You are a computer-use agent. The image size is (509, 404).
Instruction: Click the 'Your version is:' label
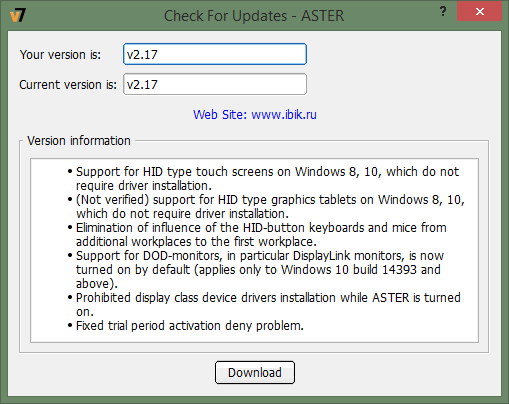tap(60, 55)
